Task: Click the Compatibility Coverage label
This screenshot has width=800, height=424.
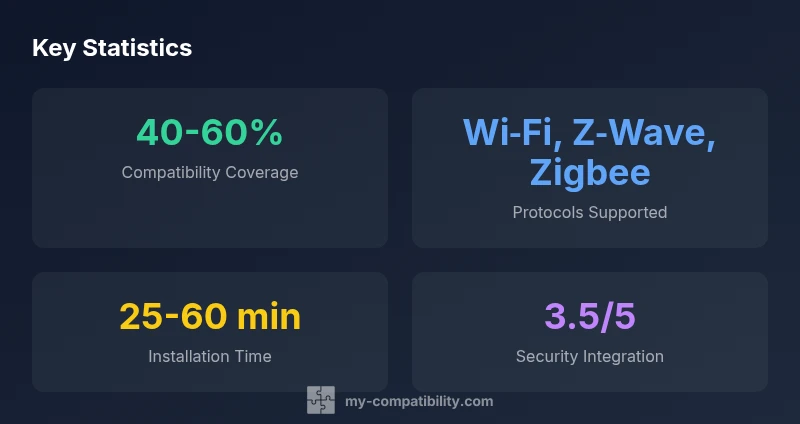Action: (x=210, y=172)
